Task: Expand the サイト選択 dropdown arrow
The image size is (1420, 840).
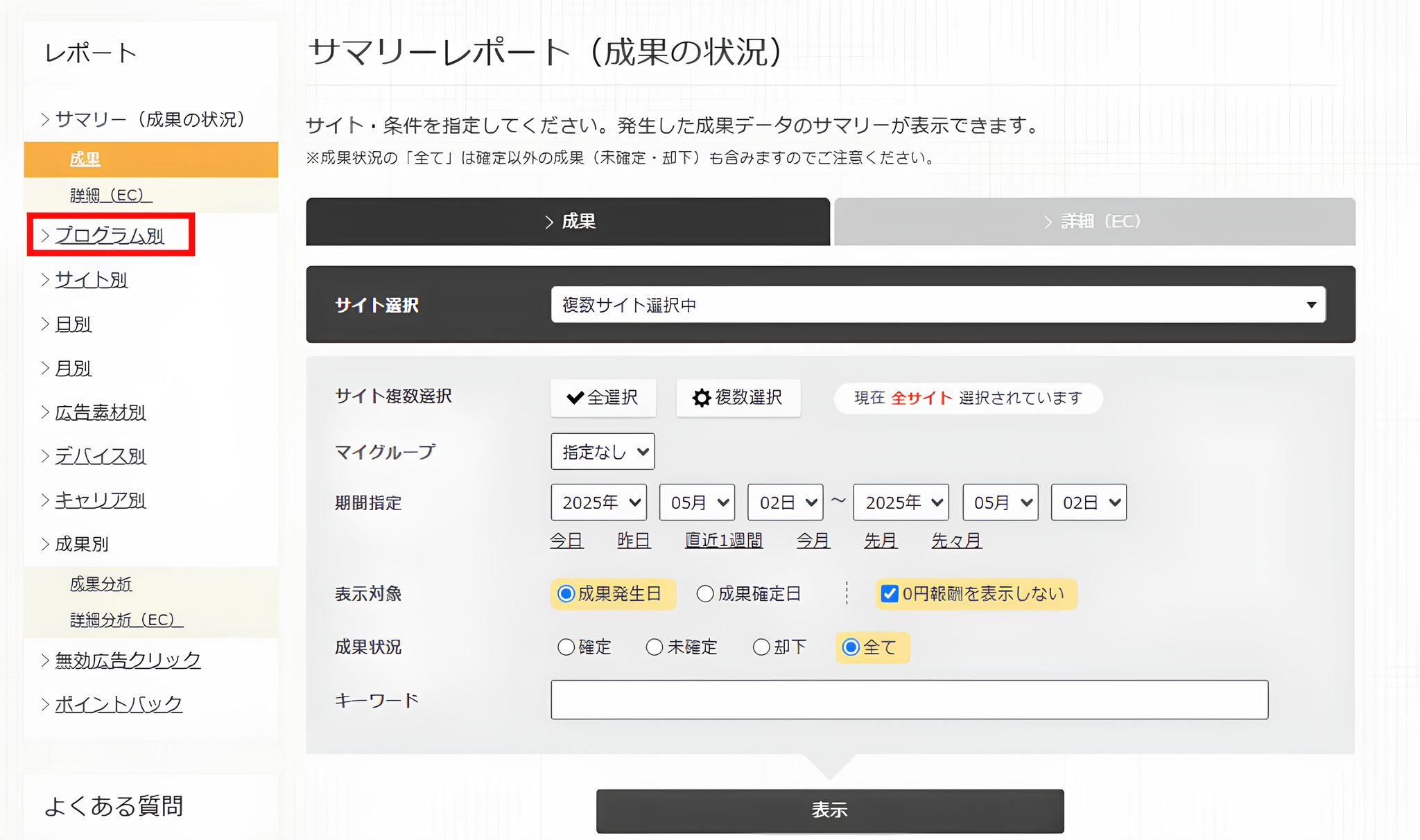Action: click(x=1310, y=305)
